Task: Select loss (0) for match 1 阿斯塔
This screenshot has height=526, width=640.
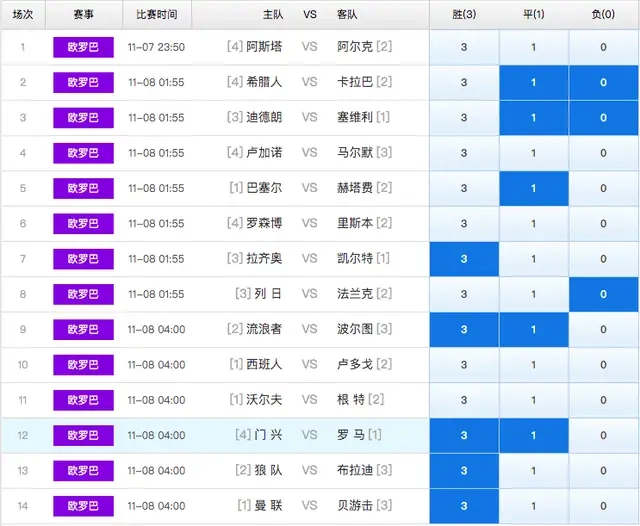Action: pyautogui.click(x=604, y=47)
